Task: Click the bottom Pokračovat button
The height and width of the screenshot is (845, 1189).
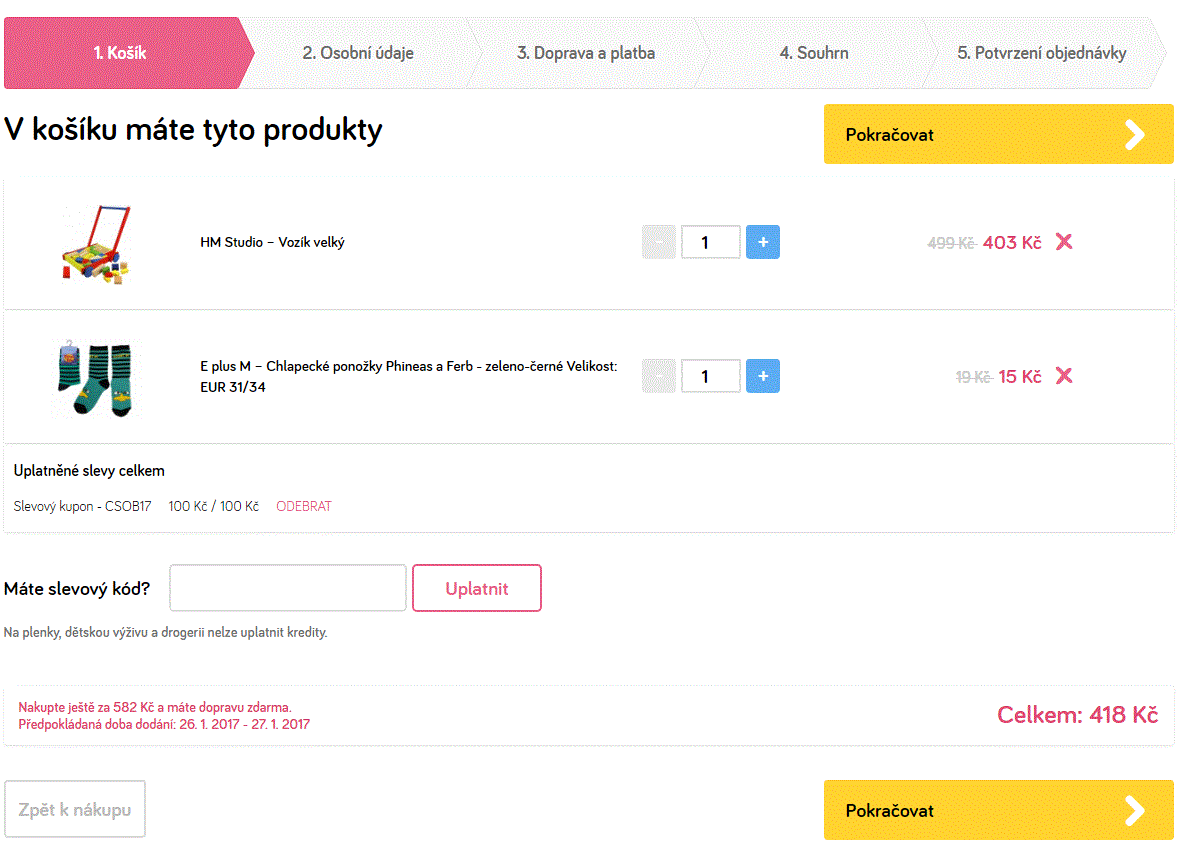Action: point(997,810)
